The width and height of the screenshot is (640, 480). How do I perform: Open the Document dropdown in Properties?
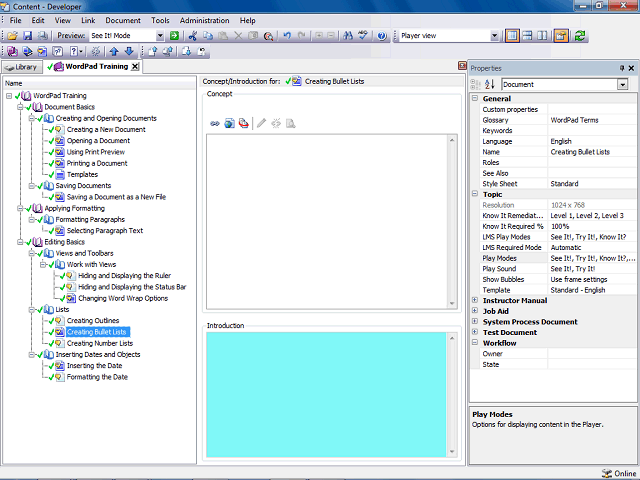click(x=622, y=84)
